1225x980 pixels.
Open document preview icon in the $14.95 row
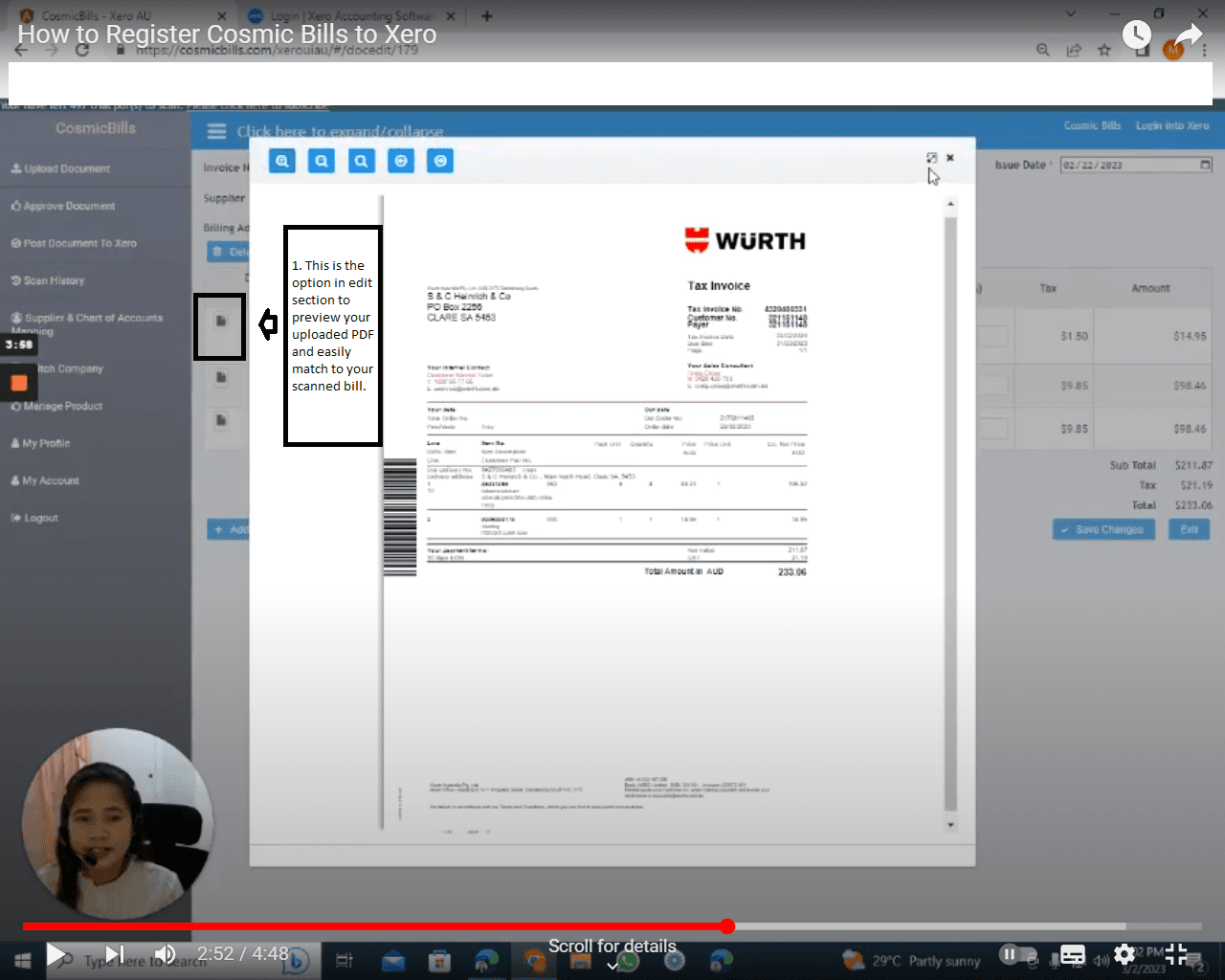pos(221,322)
